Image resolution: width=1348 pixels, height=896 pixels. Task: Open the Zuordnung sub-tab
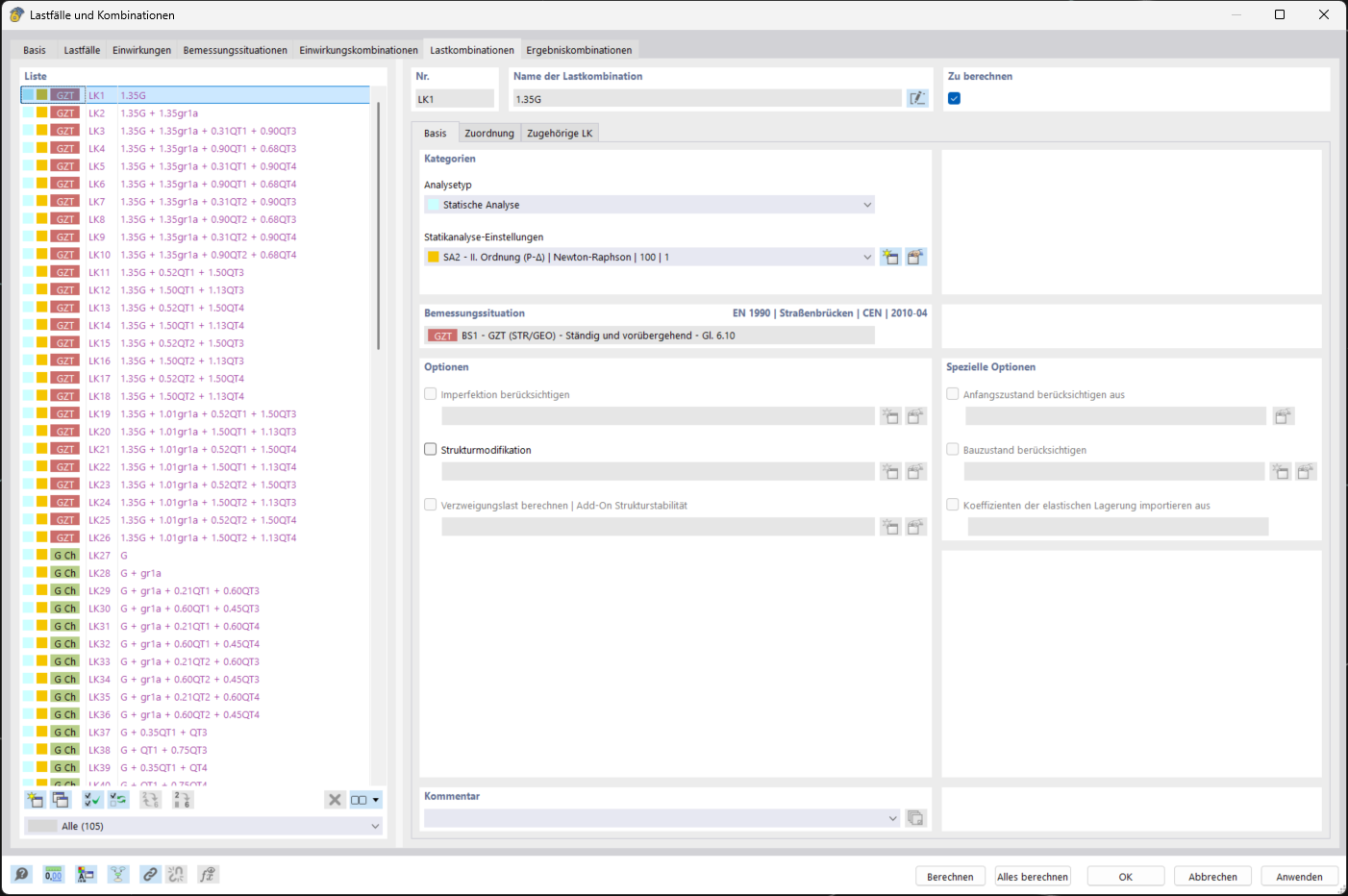[x=489, y=133]
